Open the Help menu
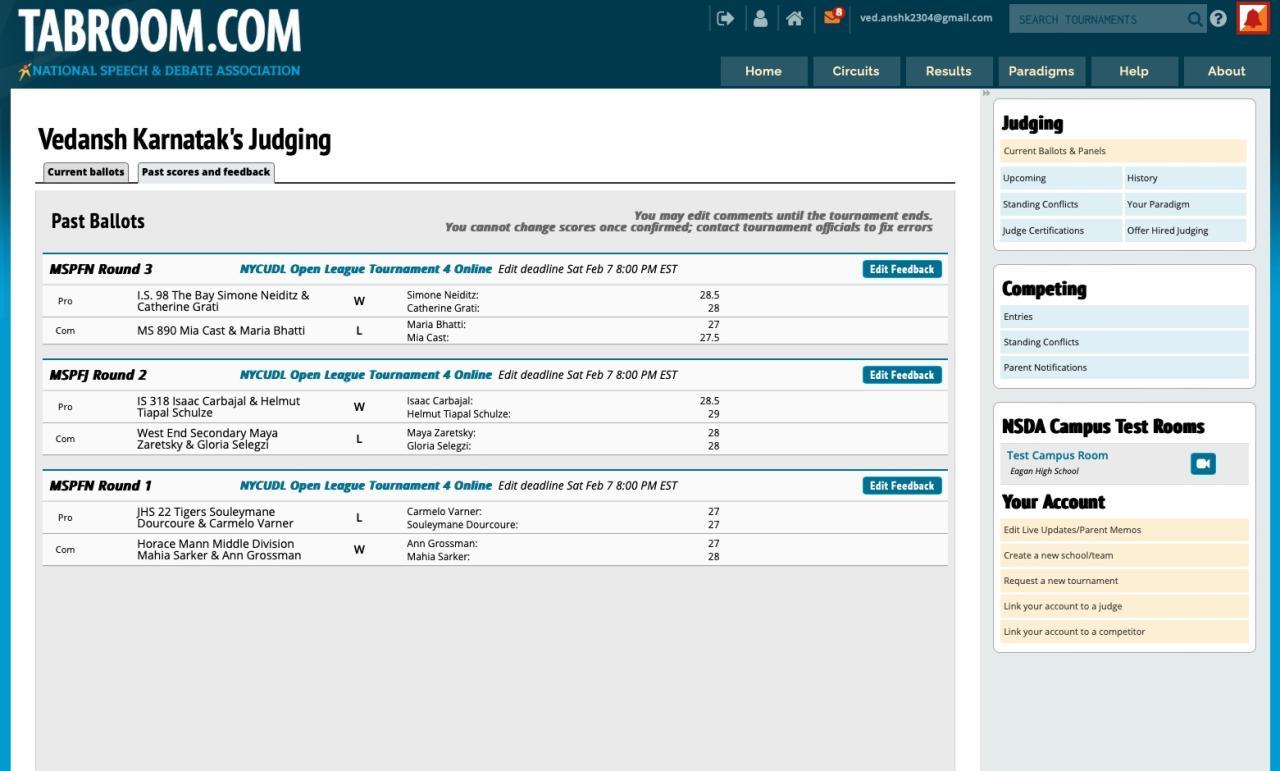 1134,71
